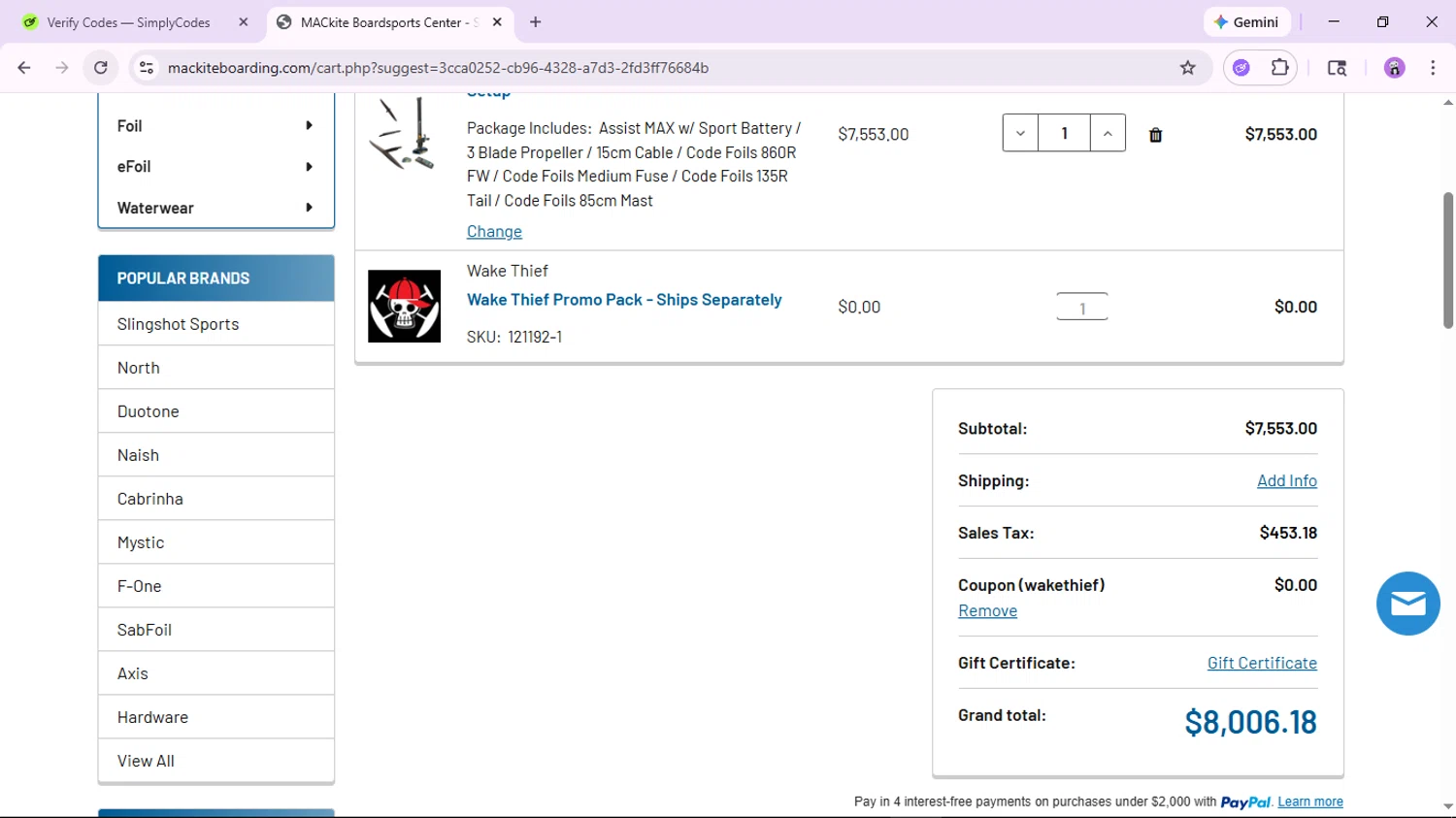The width and height of the screenshot is (1456, 818).
Task: Open Gemini from the tab bar
Action: click(1246, 22)
